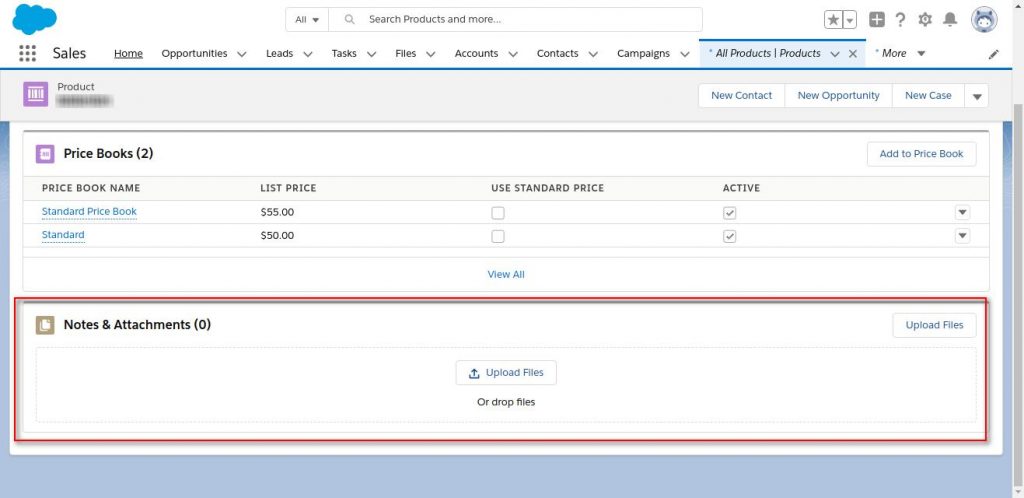Expand row actions for Standard Price Book
Image resolution: width=1024 pixels, height=498 pixels.
(x=962, y=212)
